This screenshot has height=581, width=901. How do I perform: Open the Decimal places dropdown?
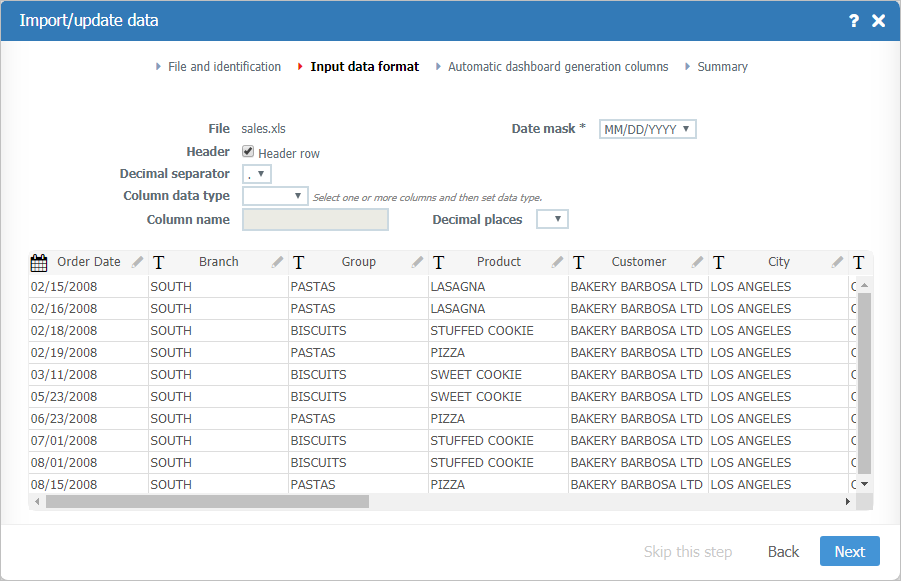coord(552,218)
